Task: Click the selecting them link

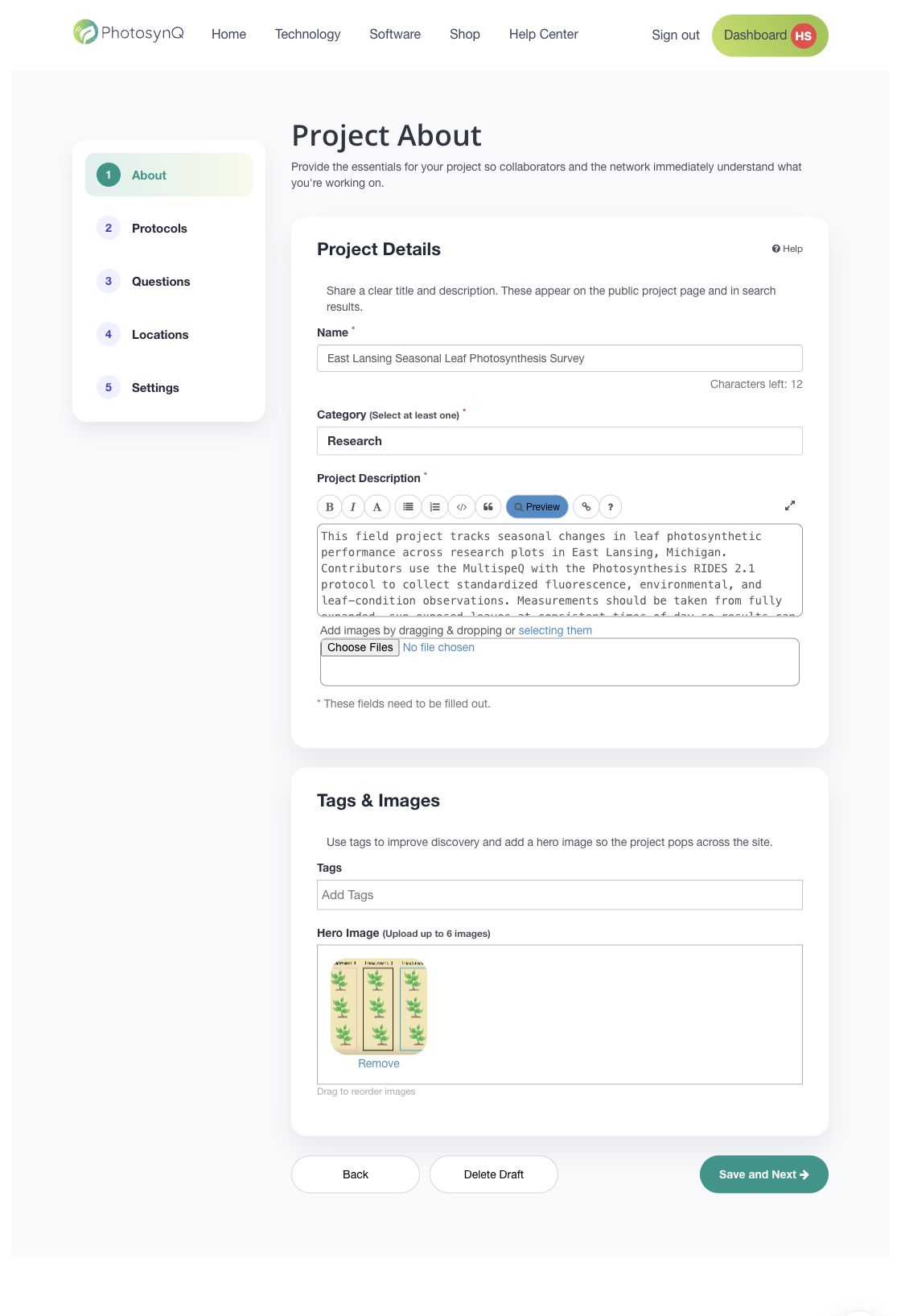Action: pos(555,630)
